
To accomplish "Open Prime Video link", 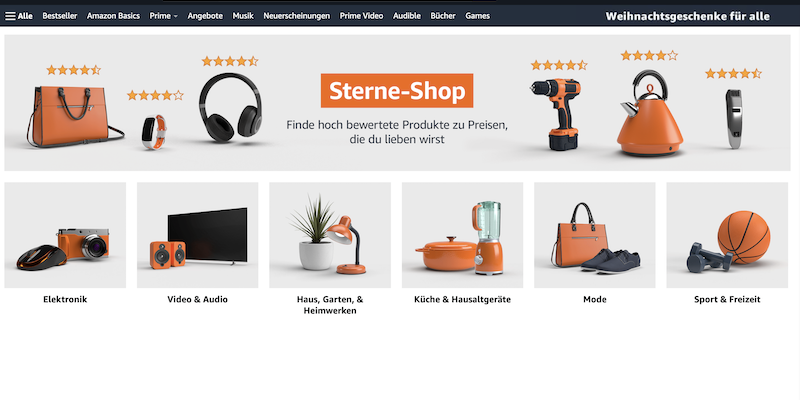I will (x=361, y=16).
